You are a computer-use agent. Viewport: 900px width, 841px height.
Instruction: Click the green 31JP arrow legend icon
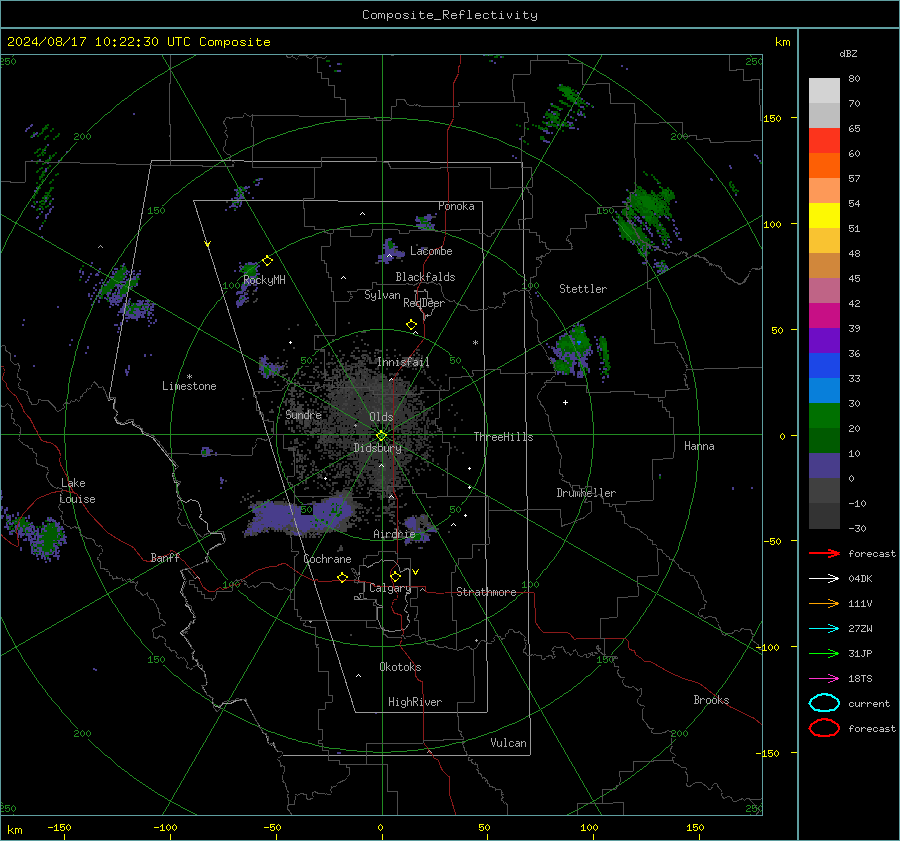coord(824,653)
